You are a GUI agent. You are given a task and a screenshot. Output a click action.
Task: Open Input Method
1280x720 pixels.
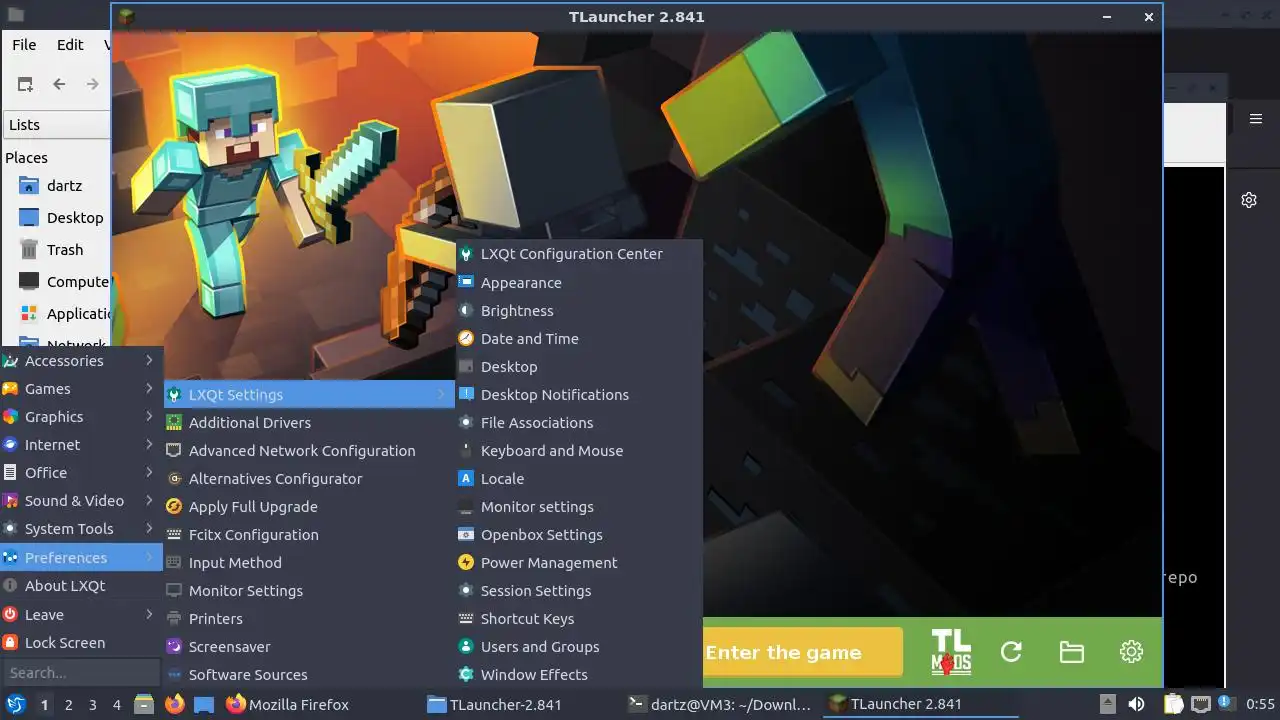(x=309, y=562)
